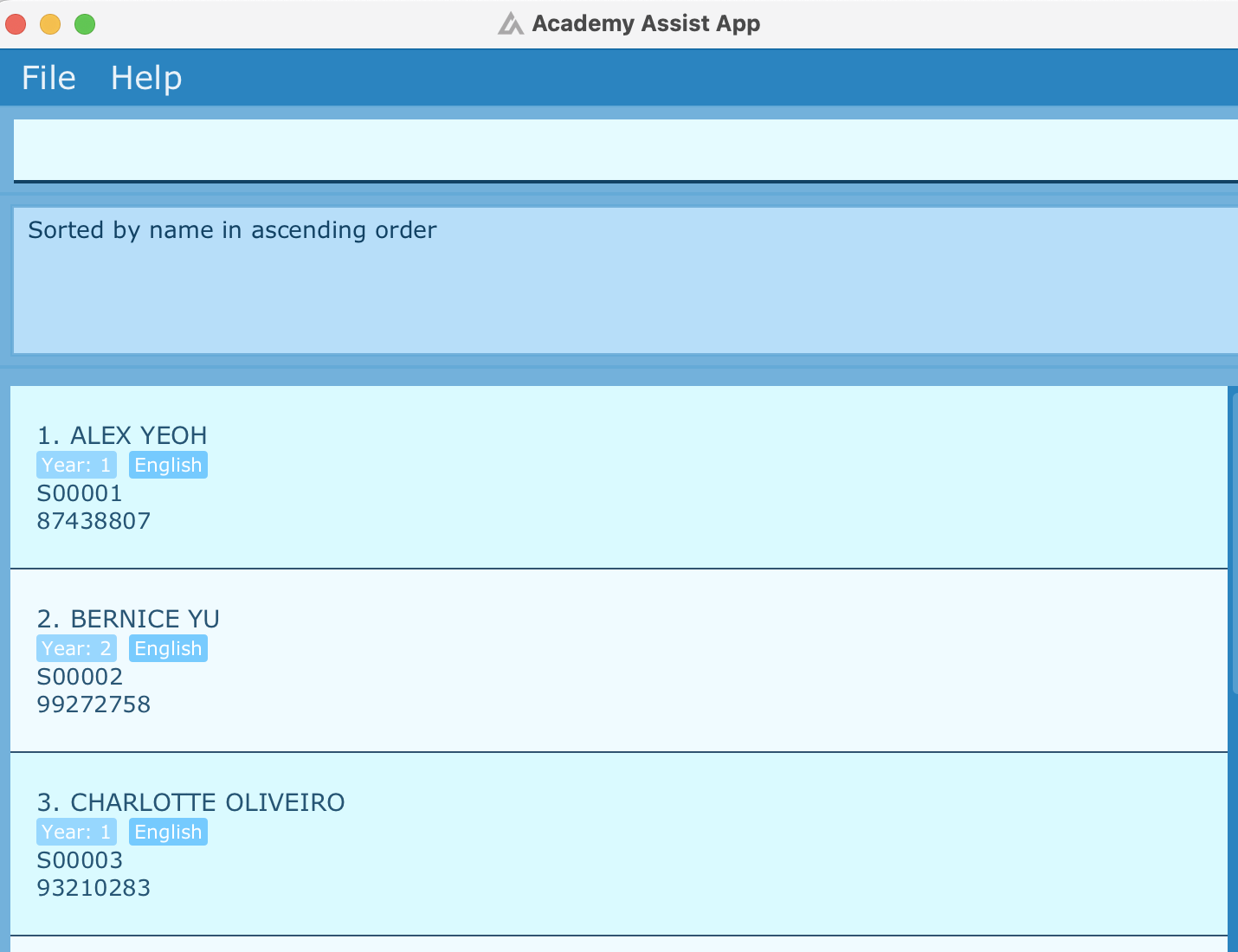Open the Help menu
This screenshot has height=952, width=1238.
[146, 78]
